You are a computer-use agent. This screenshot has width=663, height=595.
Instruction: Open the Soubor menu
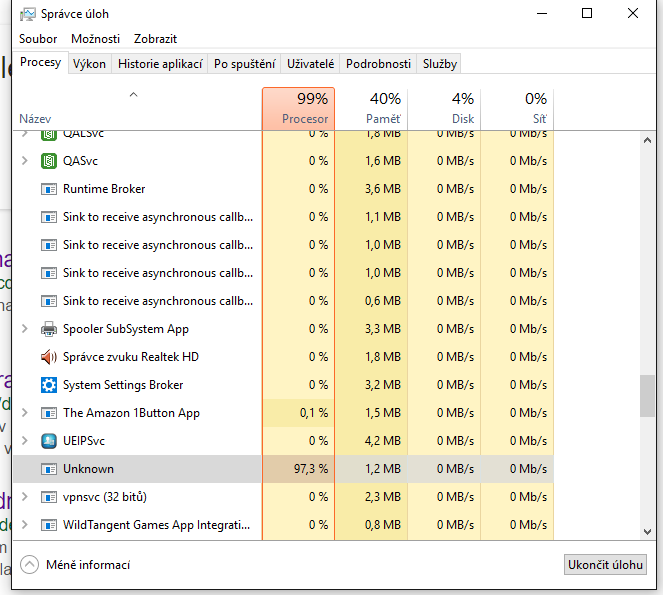pos(38,39)
